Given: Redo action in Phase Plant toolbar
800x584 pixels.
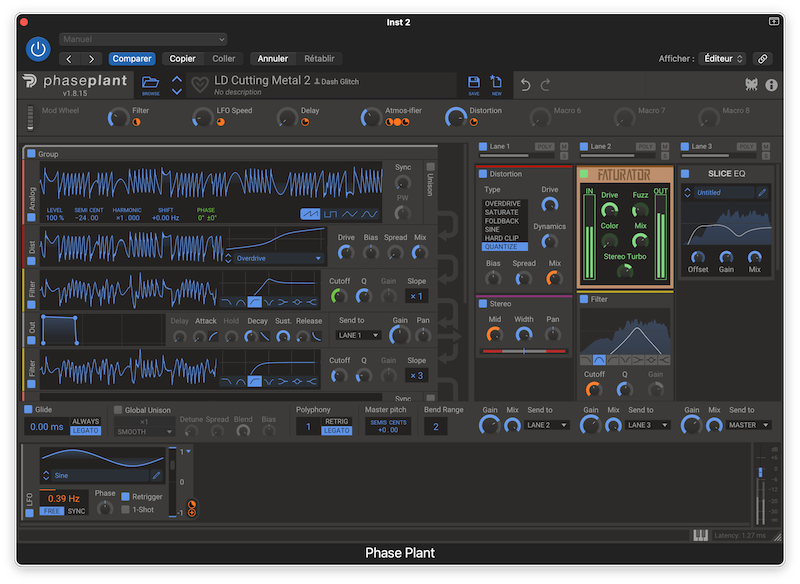Looking at the screenshot, I should coord(545,85).
